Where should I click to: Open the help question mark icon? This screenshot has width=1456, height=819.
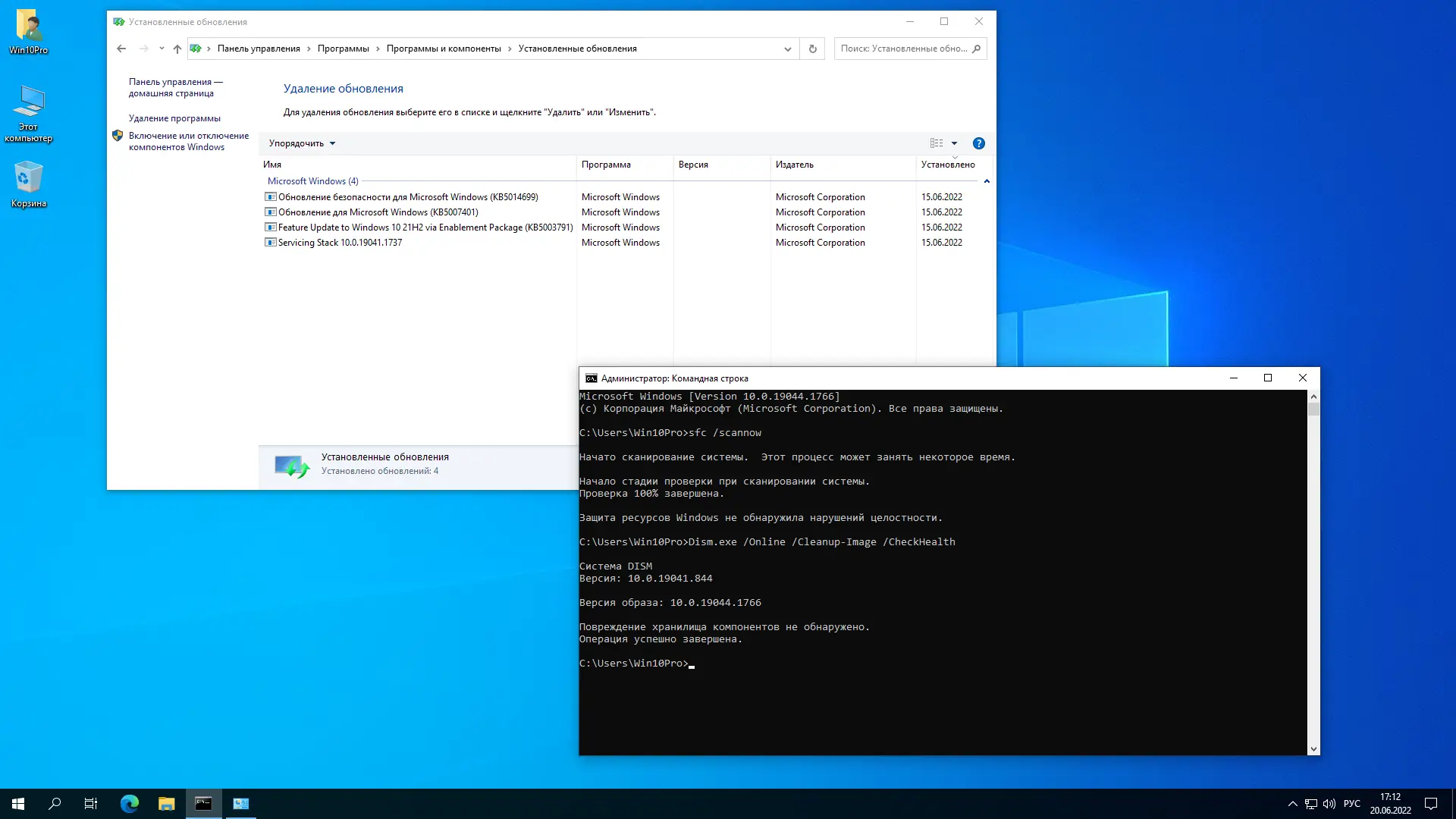(x=978, y=143)
